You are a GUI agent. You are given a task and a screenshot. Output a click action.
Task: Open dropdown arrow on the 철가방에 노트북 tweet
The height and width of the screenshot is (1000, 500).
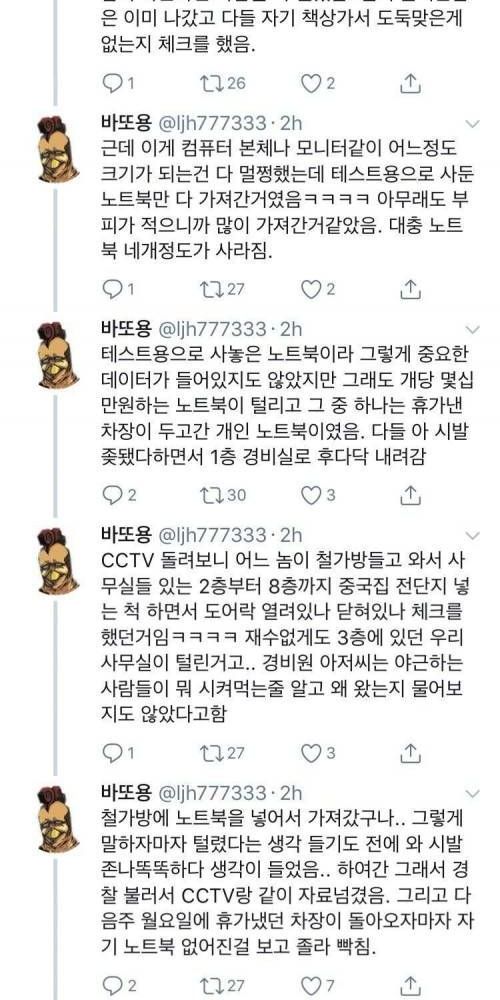[x=473, y=793]
